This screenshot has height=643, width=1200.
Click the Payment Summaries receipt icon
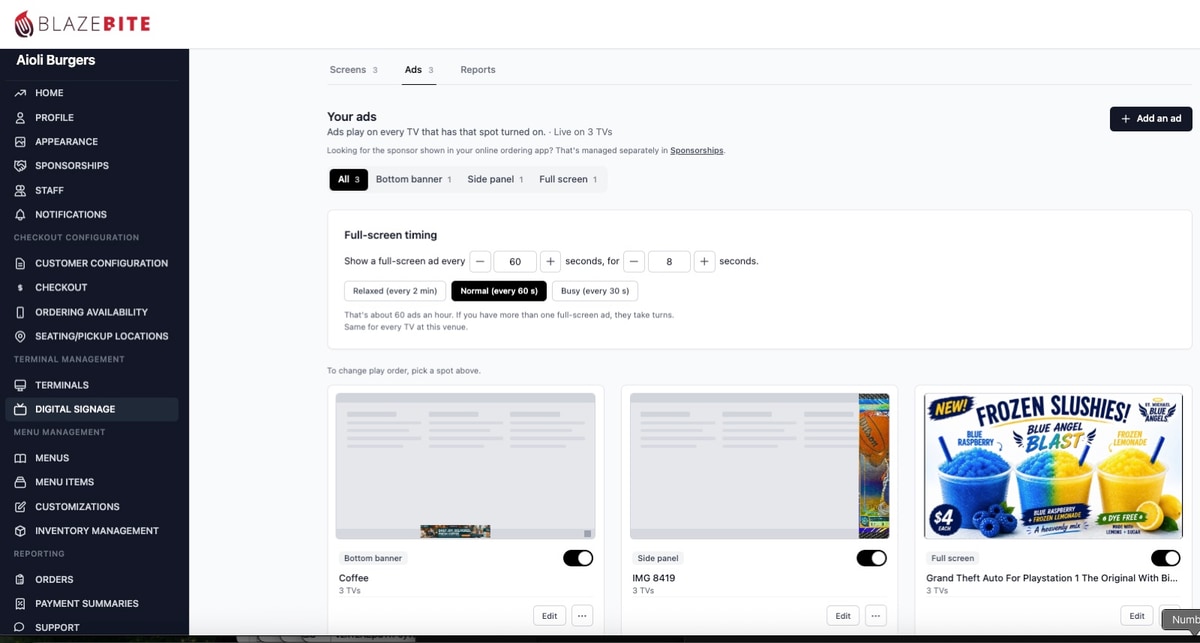coord(20,604)
